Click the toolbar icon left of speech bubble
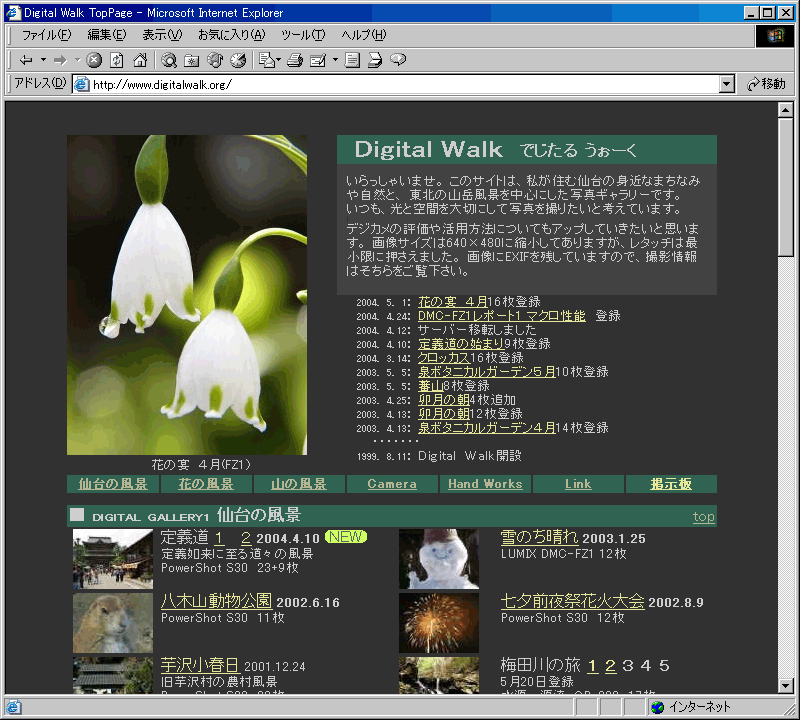The height and width of the screenshot is (720, 800). pyautogui.click(x=375, y=60)
